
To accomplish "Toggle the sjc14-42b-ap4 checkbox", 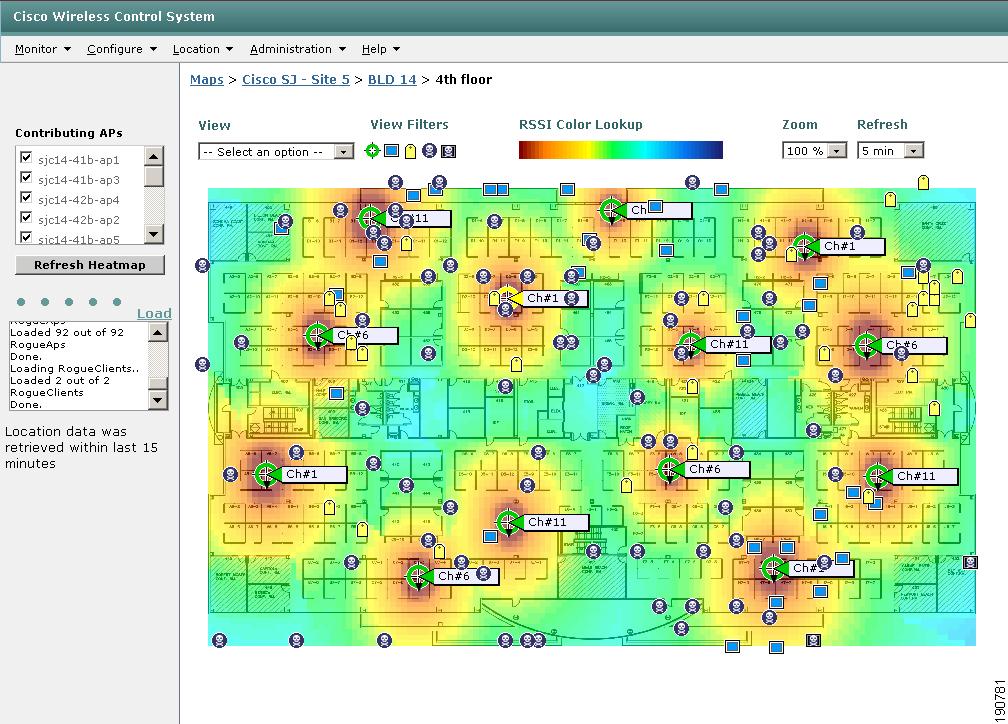I will pyautogui.click(x=26, y=197).
